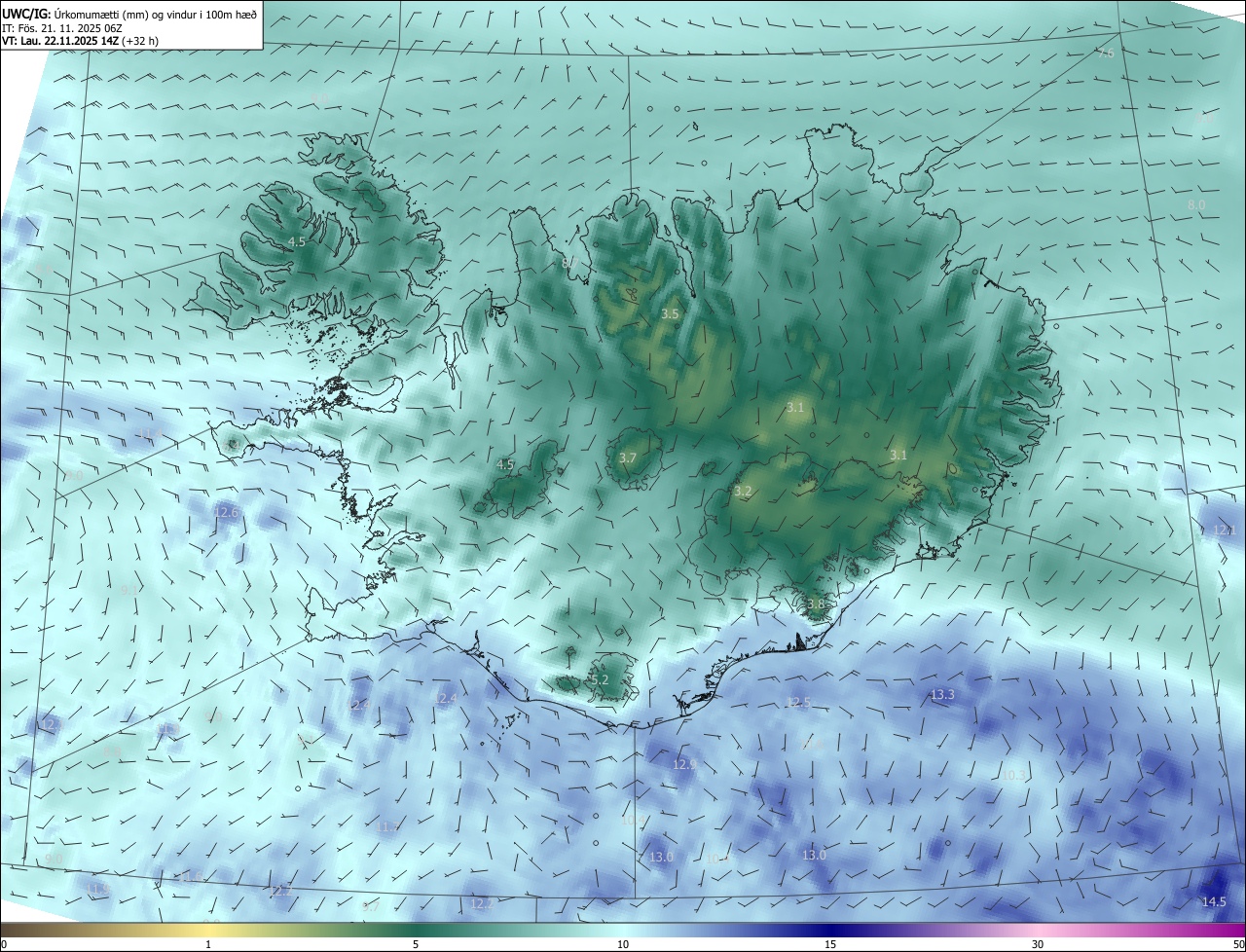Select the 13.3 value on the map
Viewport: 1246px width, 952px height.
point(942,695)
